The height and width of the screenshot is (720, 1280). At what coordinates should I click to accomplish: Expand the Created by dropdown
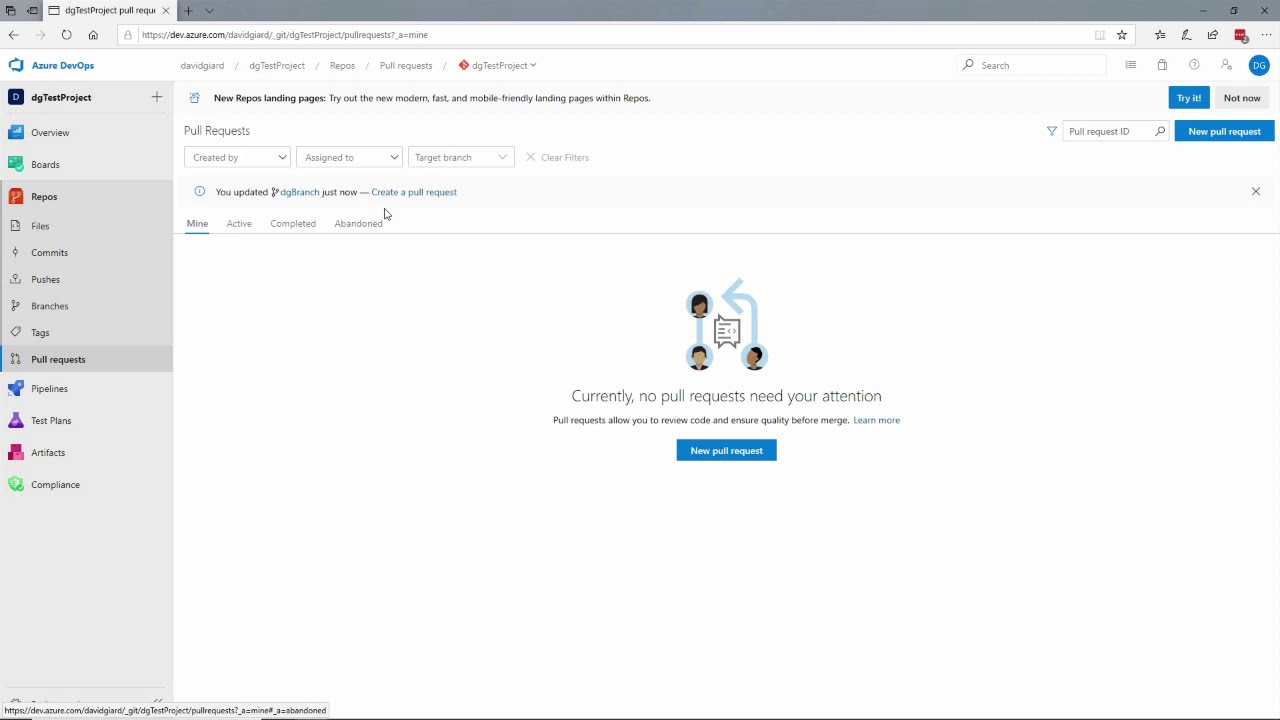(x=237, y=157)
